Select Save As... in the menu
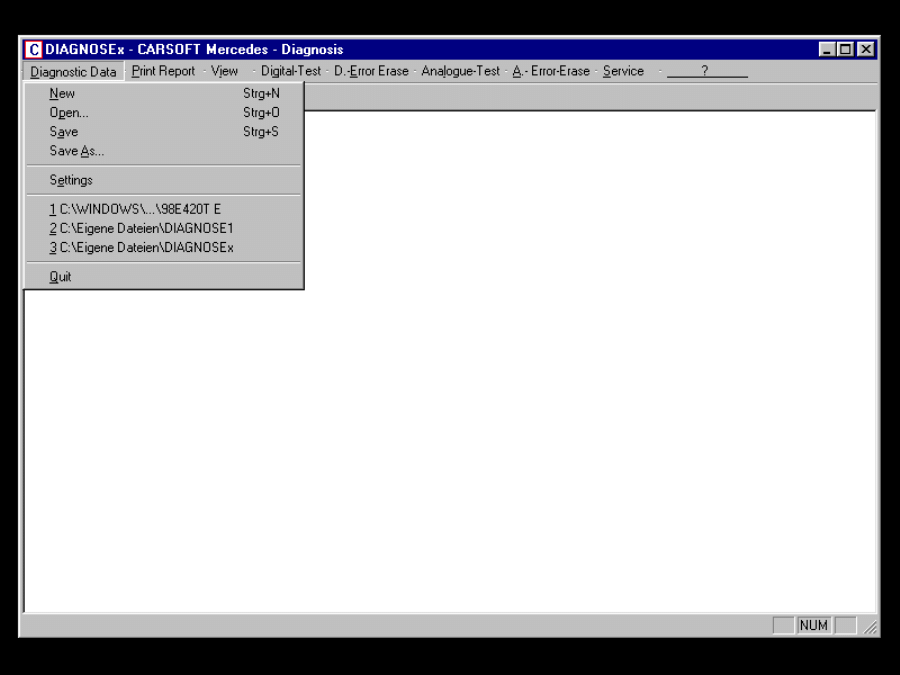Image resolution: width=900 pixels, height=675 pixels. (76, 151)
